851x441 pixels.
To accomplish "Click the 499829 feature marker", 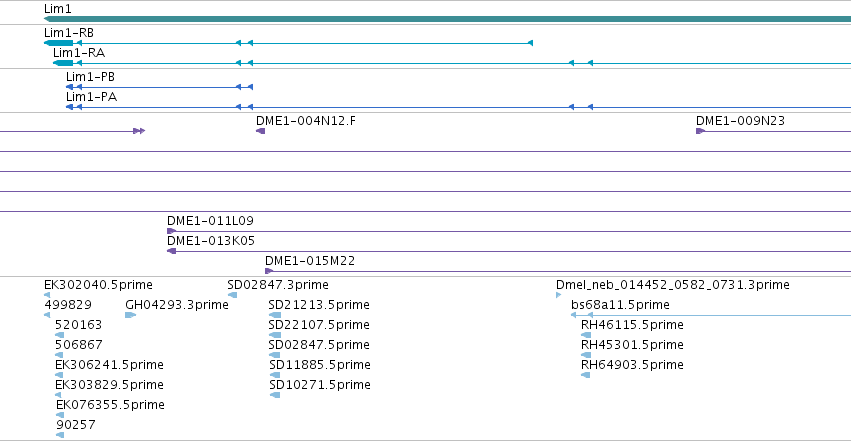I will coord(47,315).
